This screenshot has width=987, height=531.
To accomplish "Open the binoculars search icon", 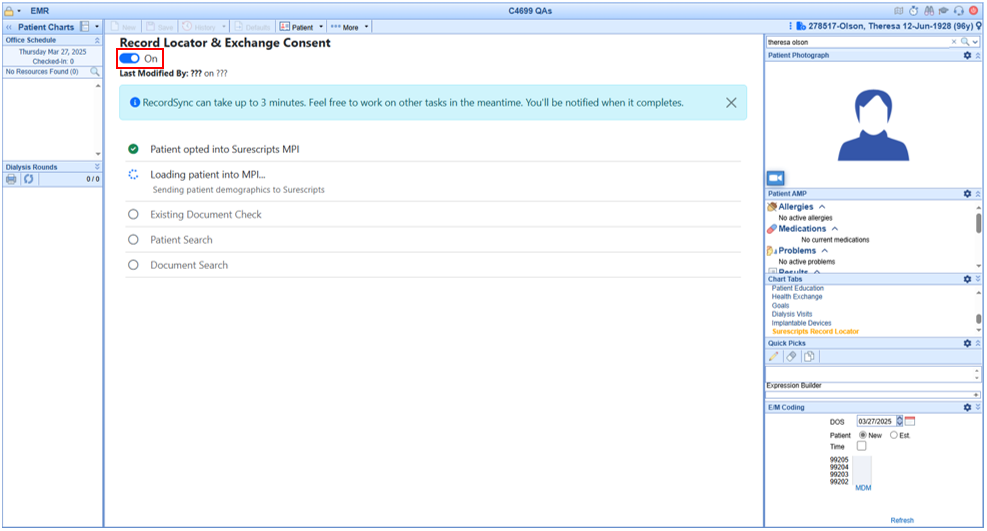I will [x=928, y=11].
